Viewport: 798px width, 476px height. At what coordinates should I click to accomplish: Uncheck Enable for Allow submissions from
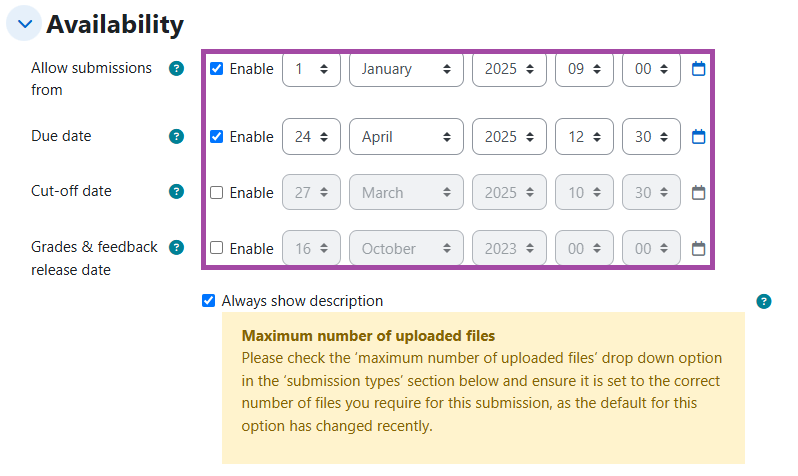(x=216, y=68)
